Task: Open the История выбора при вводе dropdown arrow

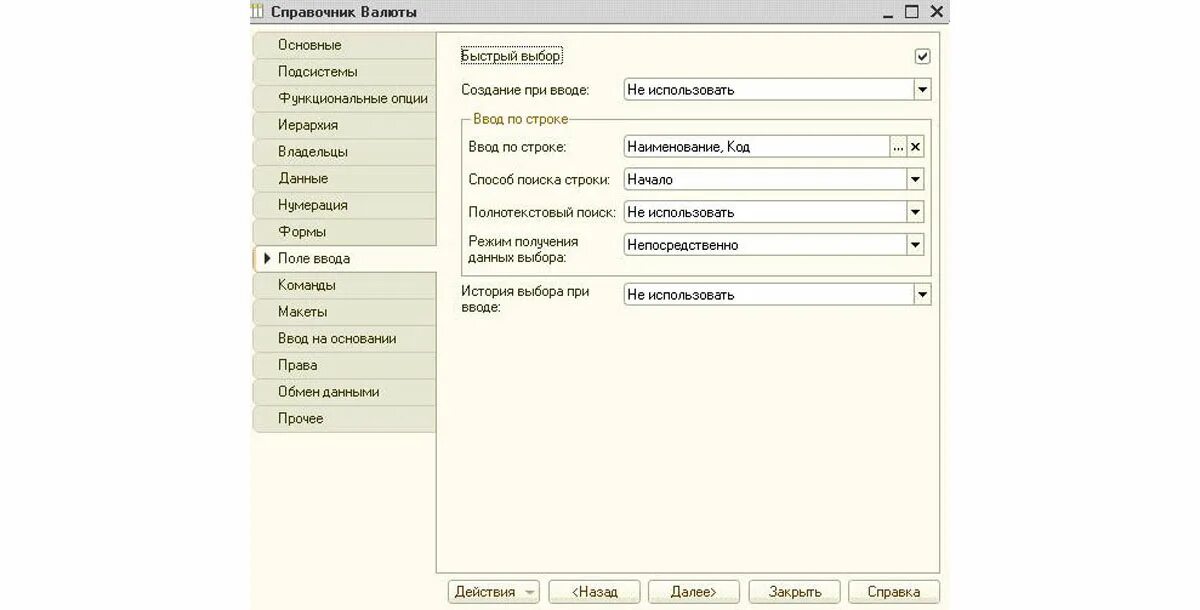Action: pyautogui.click(x=922, y=295)
